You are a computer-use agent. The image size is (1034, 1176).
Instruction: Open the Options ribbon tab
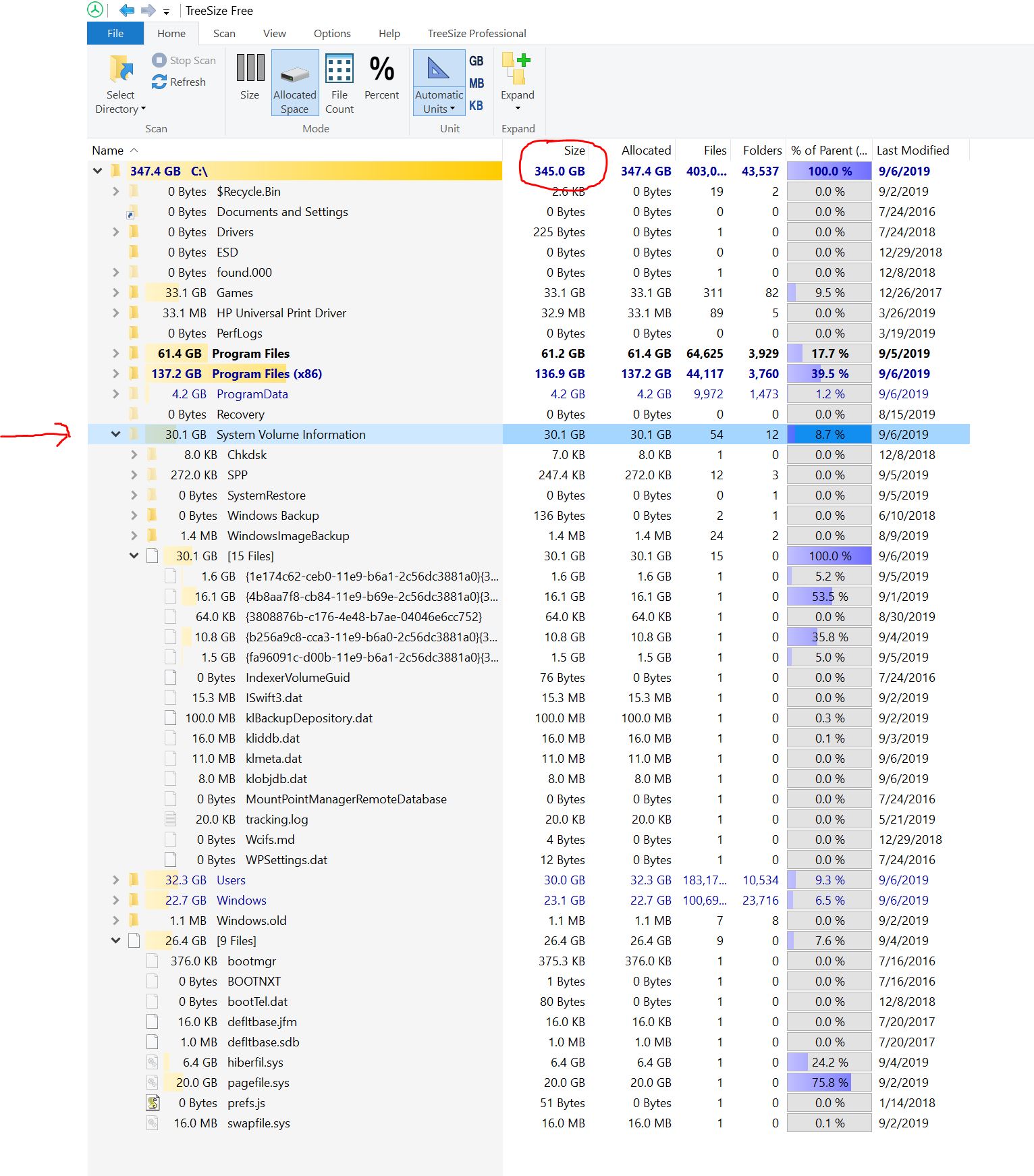tap(332, 33)
